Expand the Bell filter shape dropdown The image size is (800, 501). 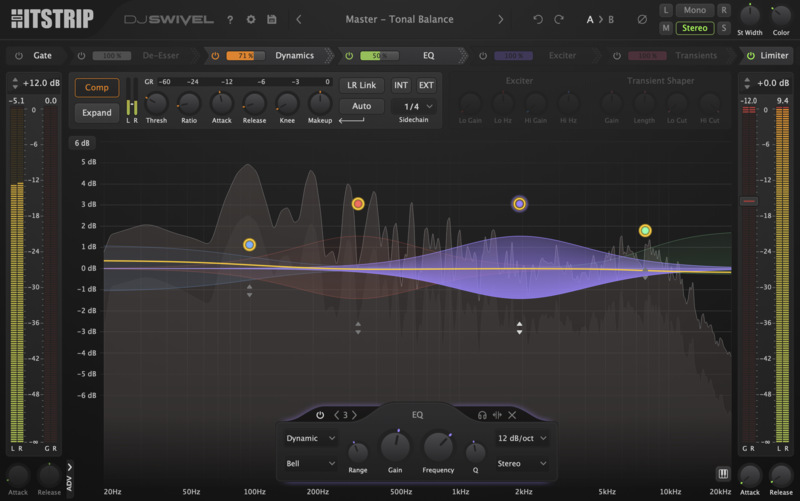click(311, 463)
